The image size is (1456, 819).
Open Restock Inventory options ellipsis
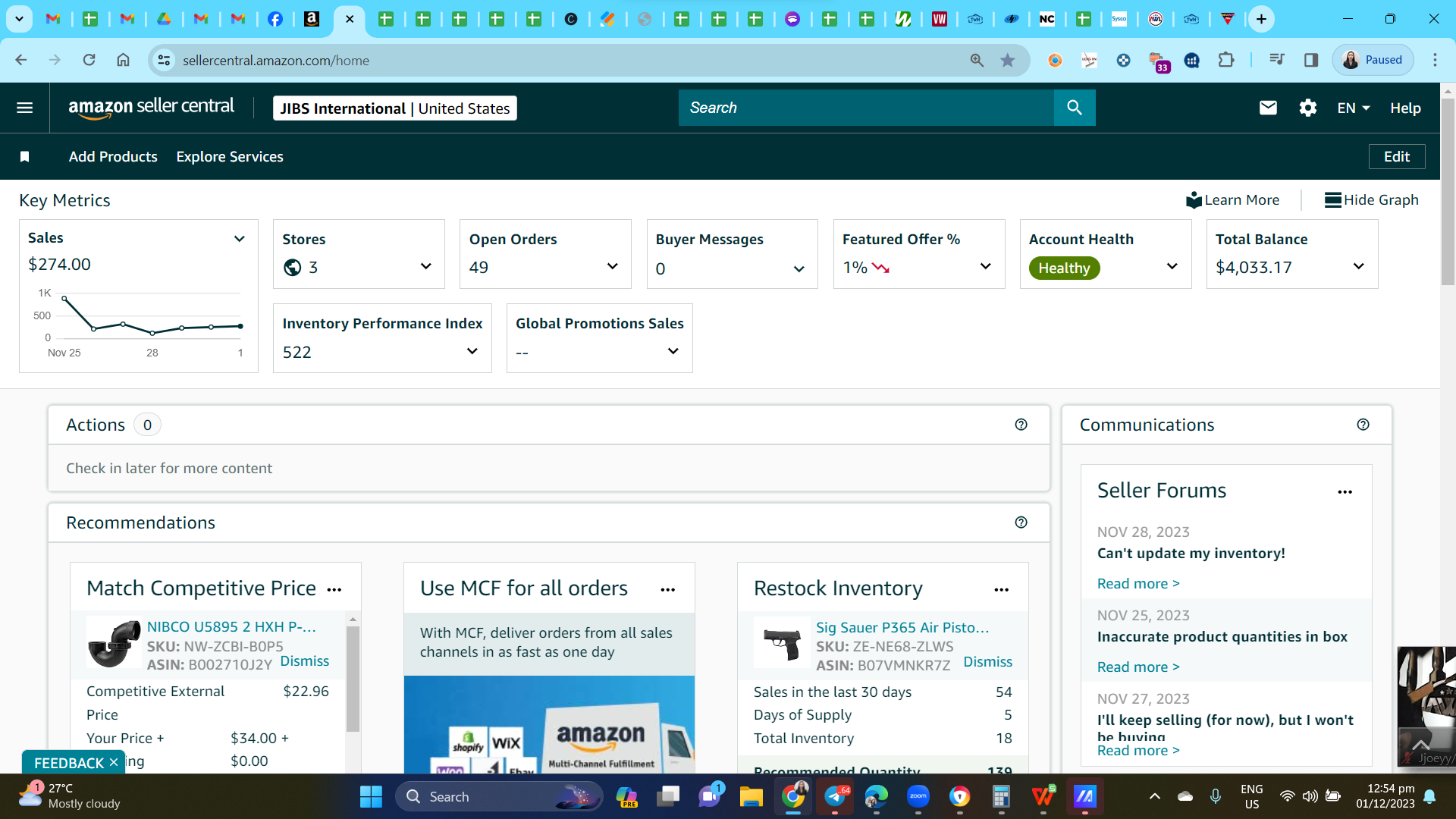tap(1002, 590)
